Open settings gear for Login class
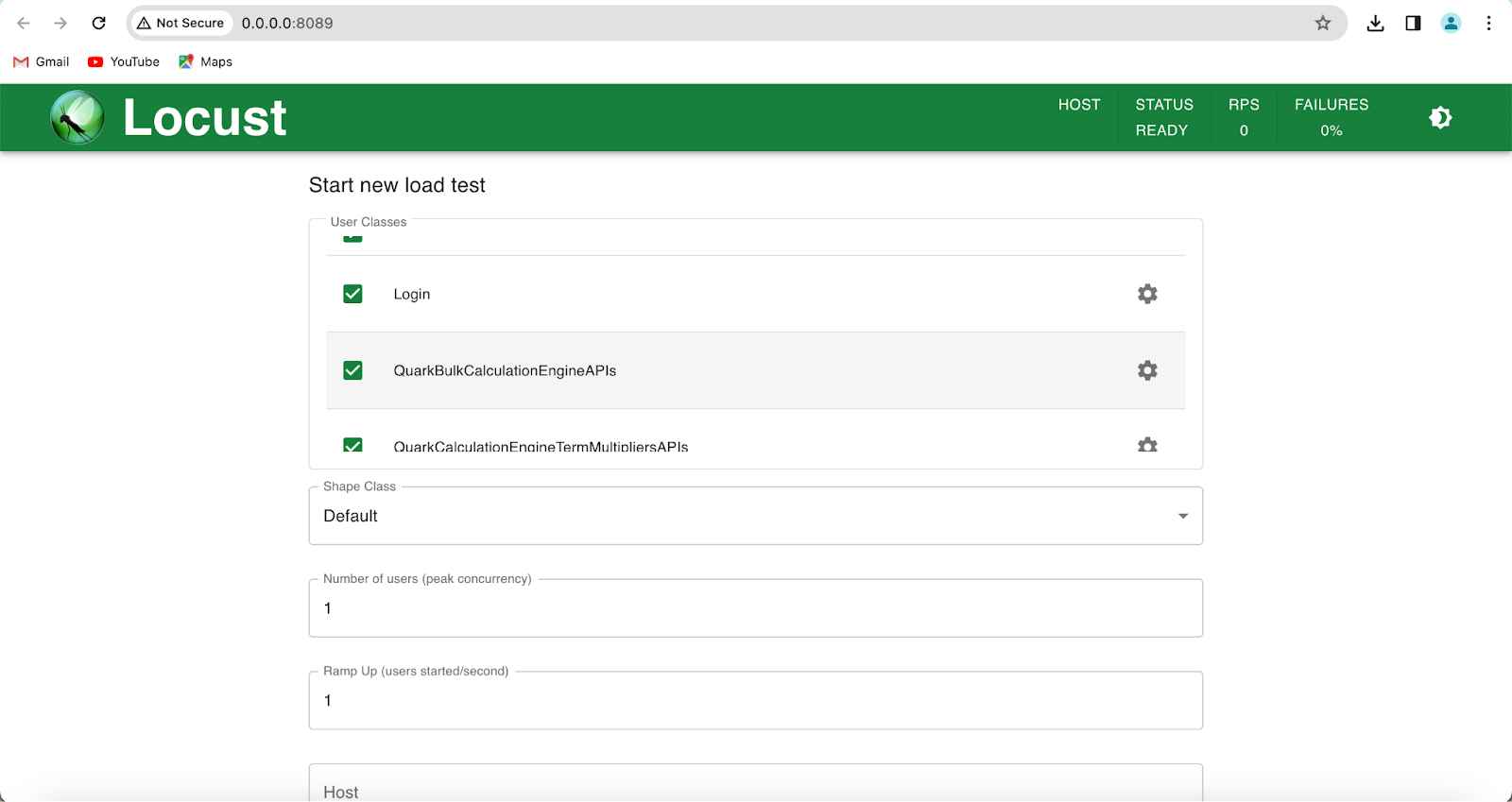1512x802 pixels. (1147, 294)
